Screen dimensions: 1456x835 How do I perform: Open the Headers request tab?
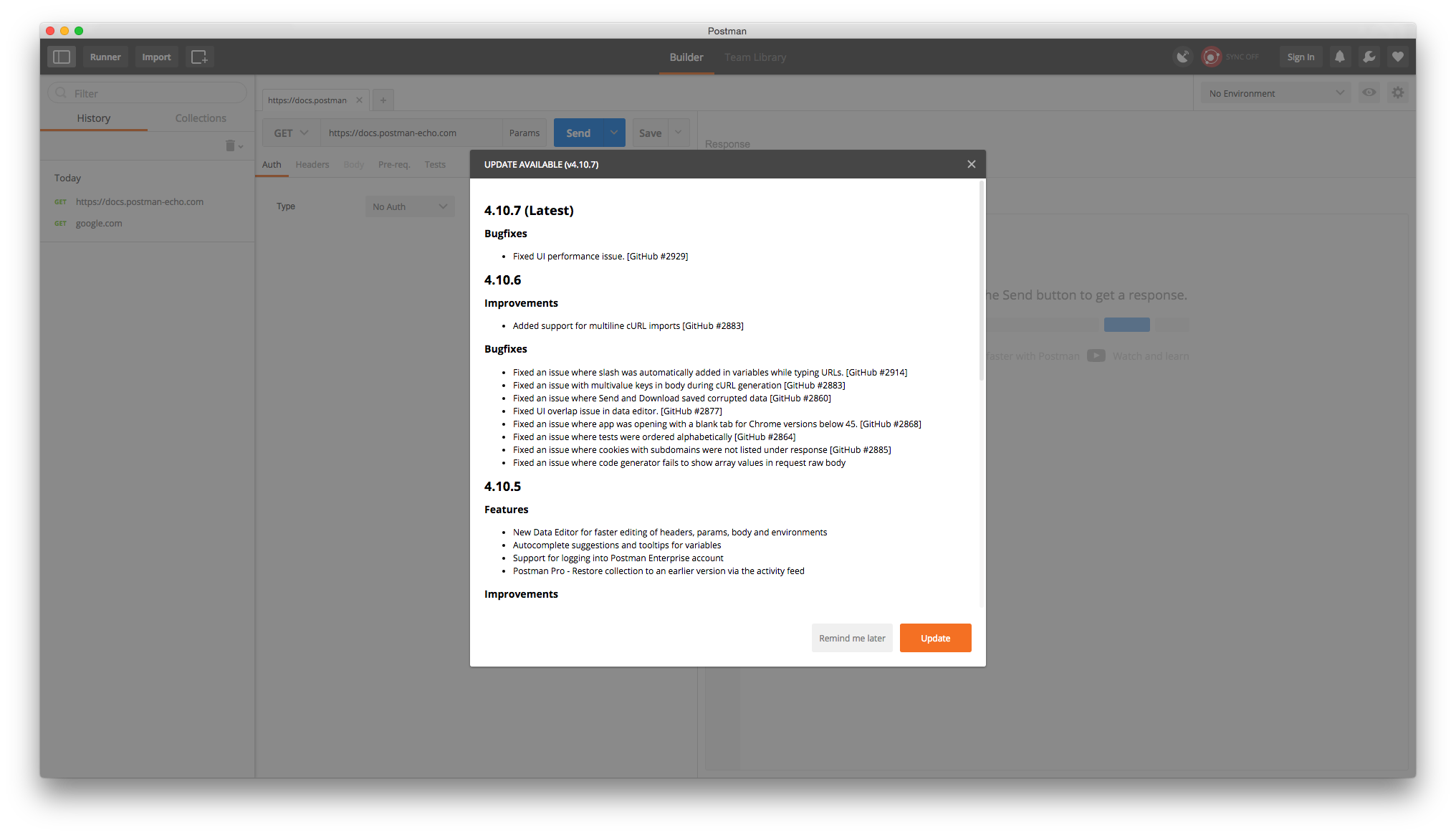(312, 165)
